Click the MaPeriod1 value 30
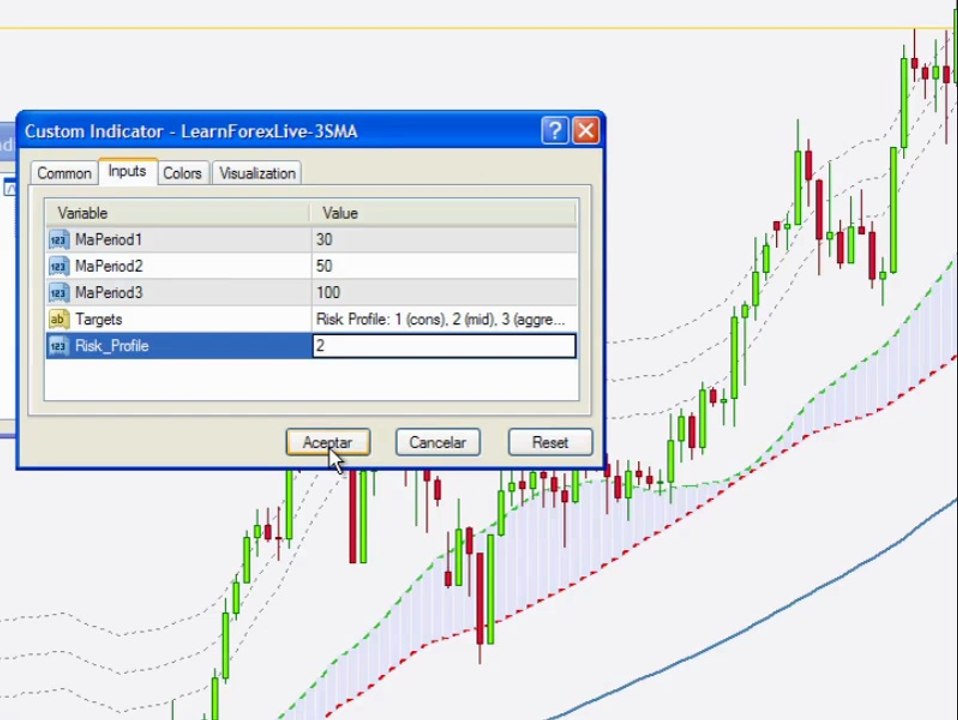The height and width of the screenshot is (720, 958). (x=324, y=240)
